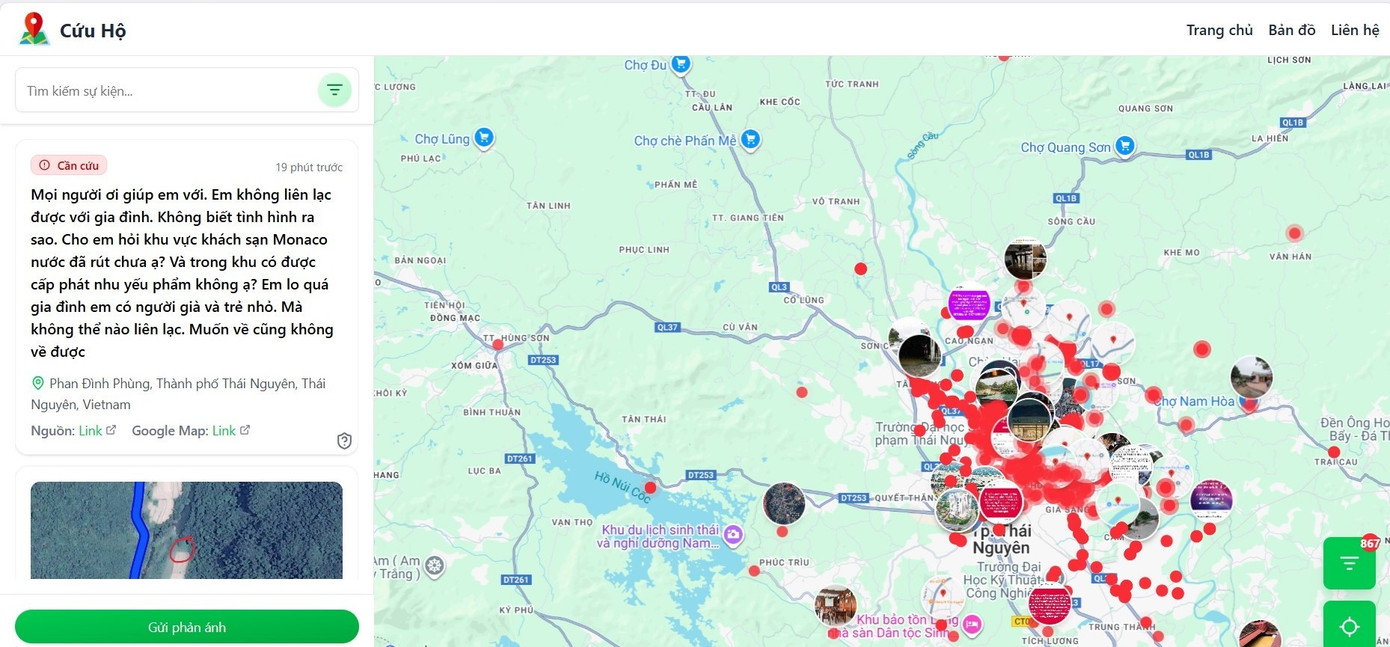1390x647 pixels.
Task: Focus the Tìm kiếm sự kiện search field
Action: tap(167, 91)
